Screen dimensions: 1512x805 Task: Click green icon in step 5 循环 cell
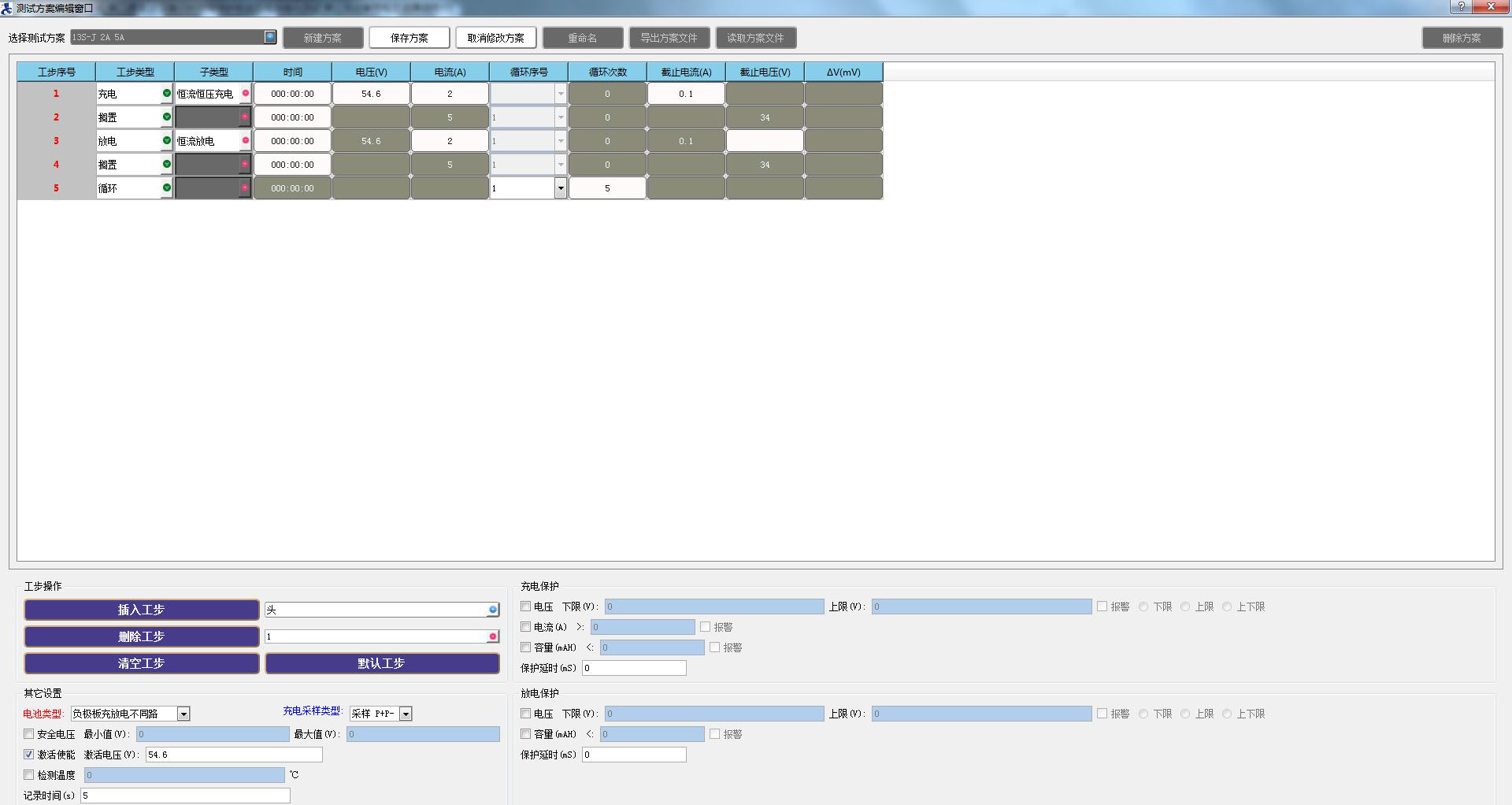pos(166,188)
